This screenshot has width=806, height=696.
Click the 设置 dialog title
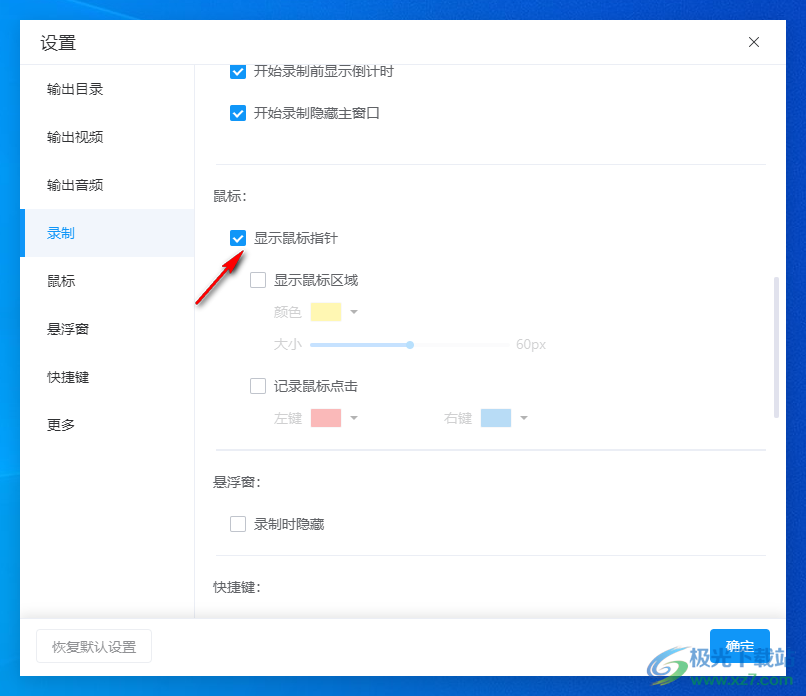[x=58, y=43]
